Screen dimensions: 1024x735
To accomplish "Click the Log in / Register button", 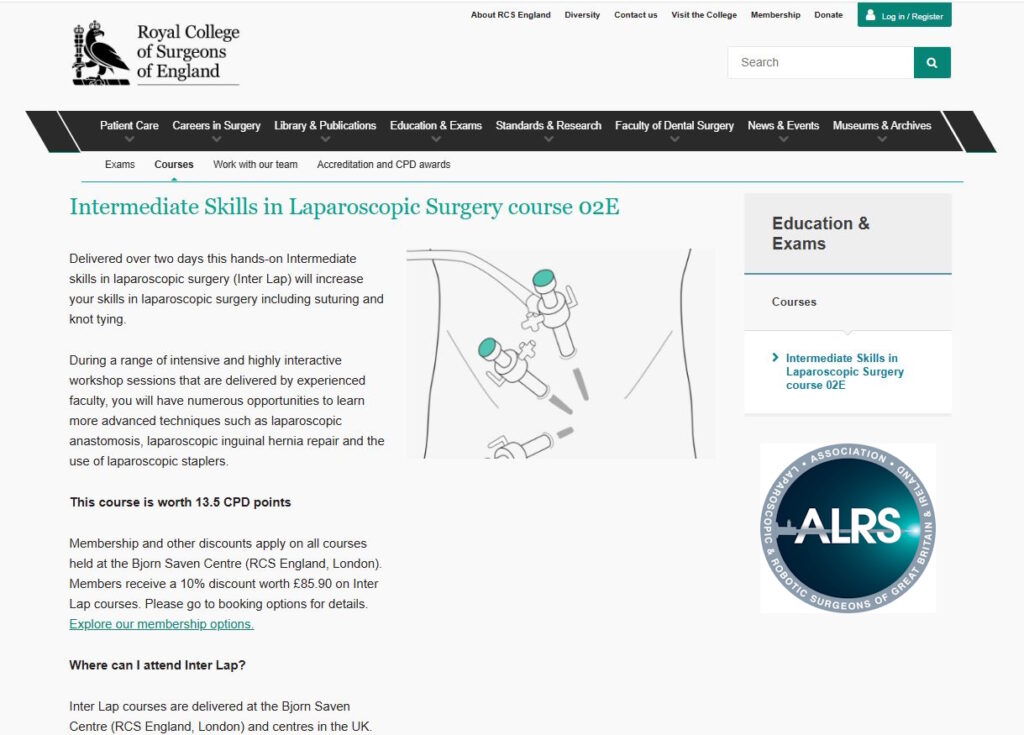I will tap(904, 16).
